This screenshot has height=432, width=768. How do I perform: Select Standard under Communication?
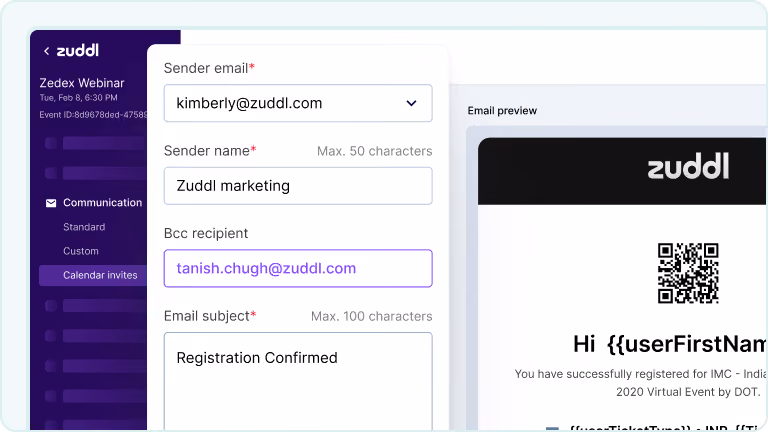(x=84, y=227)
